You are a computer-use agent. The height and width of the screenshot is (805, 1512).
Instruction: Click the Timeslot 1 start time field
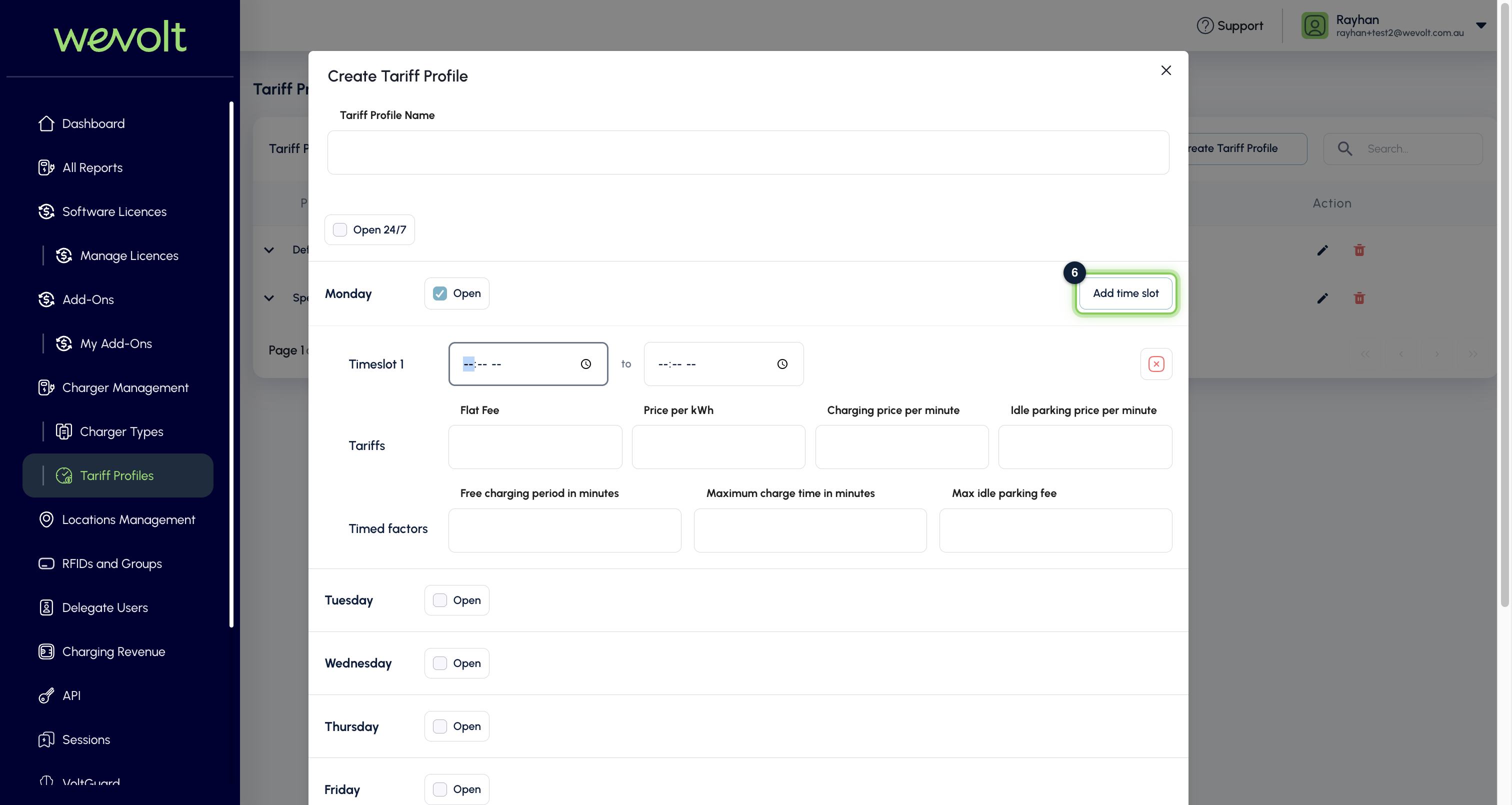click(527, 364)
